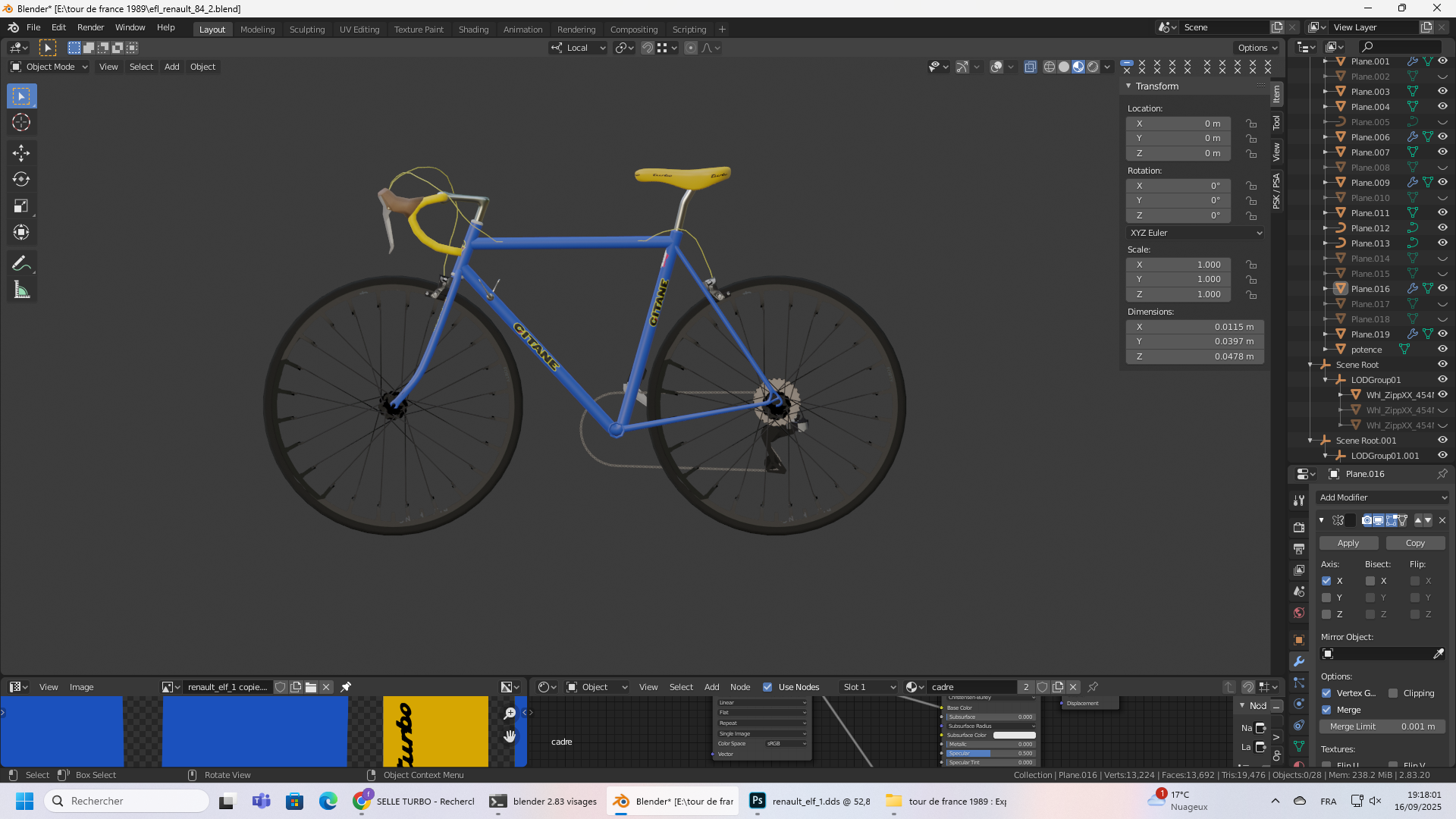Toggle X-ray view in viewport header

click(x=1030, y=67)
